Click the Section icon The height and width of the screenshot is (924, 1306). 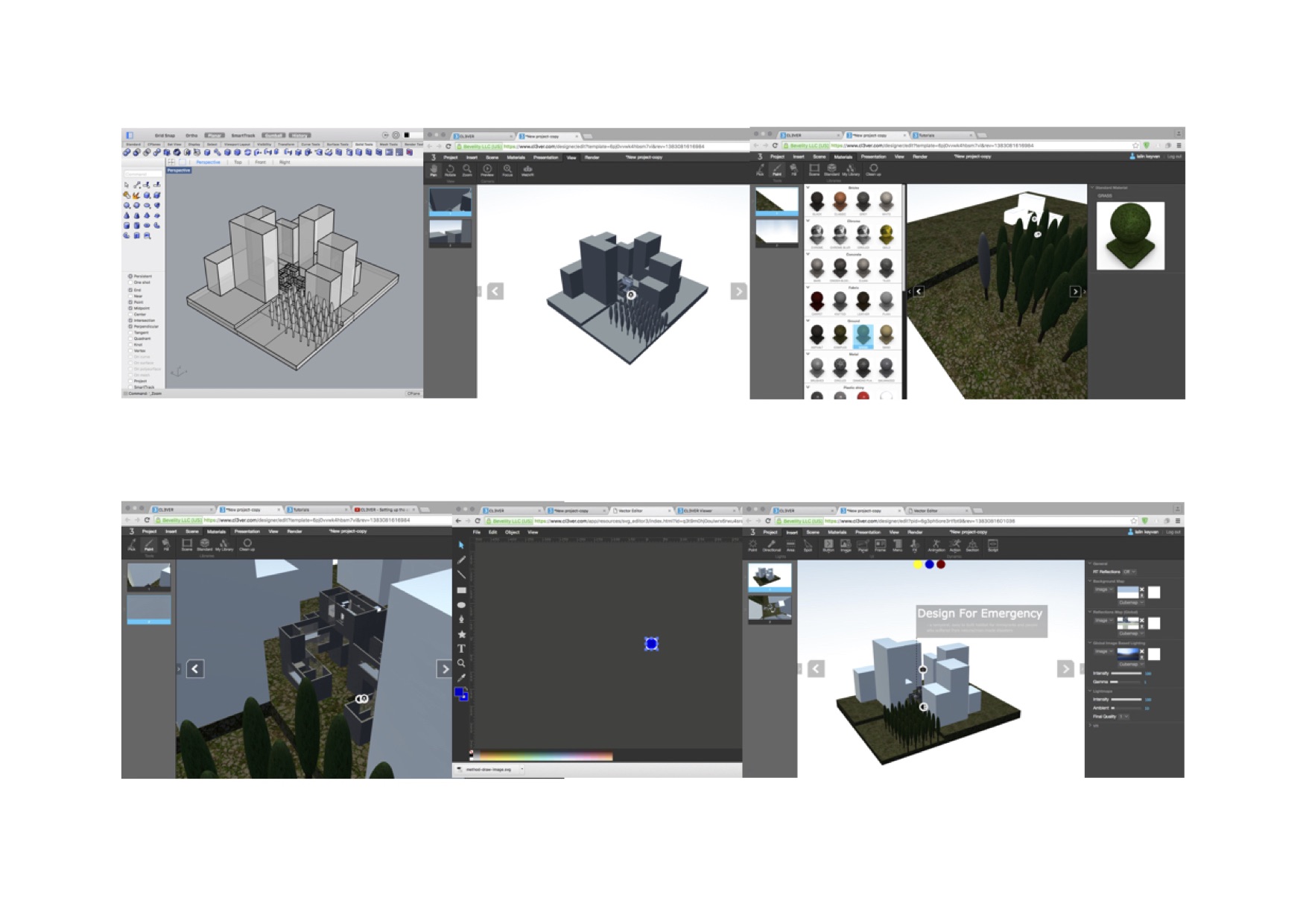pyautogui.click(x=972, y=544)
